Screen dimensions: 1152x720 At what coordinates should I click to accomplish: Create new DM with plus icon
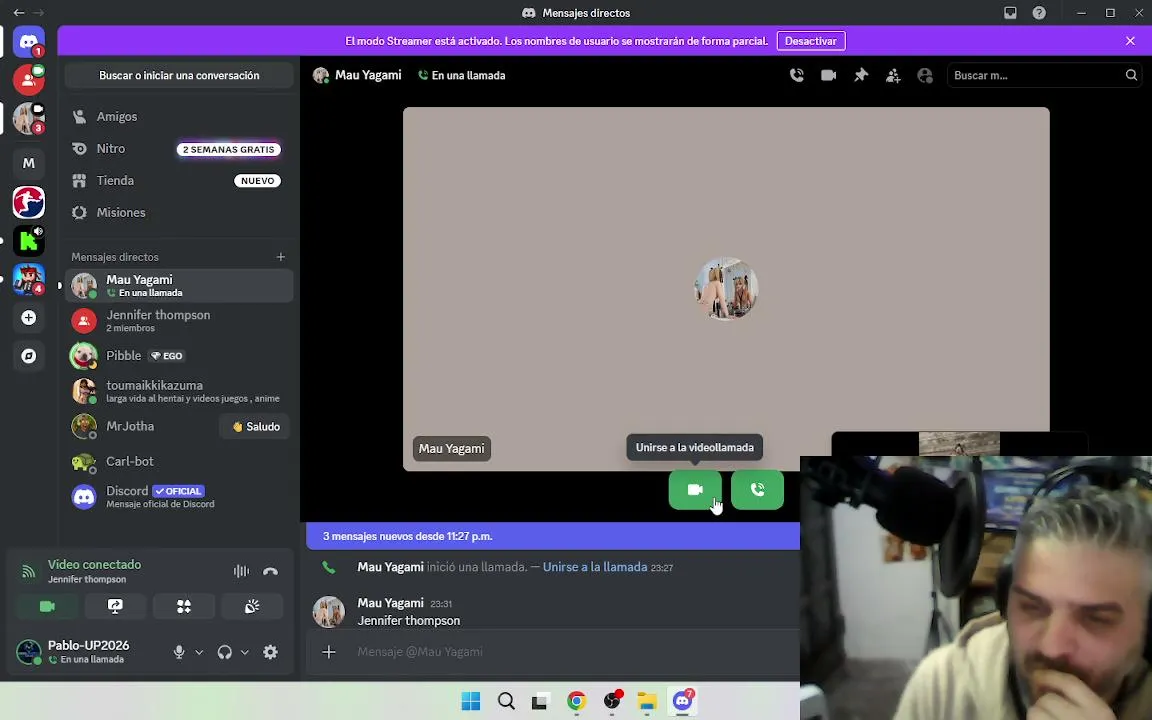281,256
